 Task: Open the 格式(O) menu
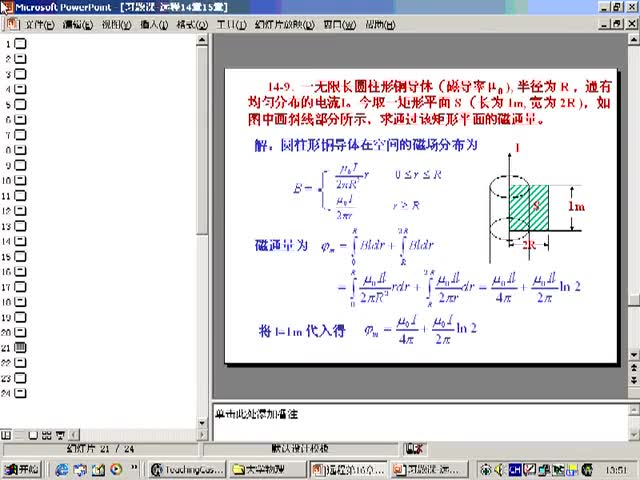pos(192,25)
